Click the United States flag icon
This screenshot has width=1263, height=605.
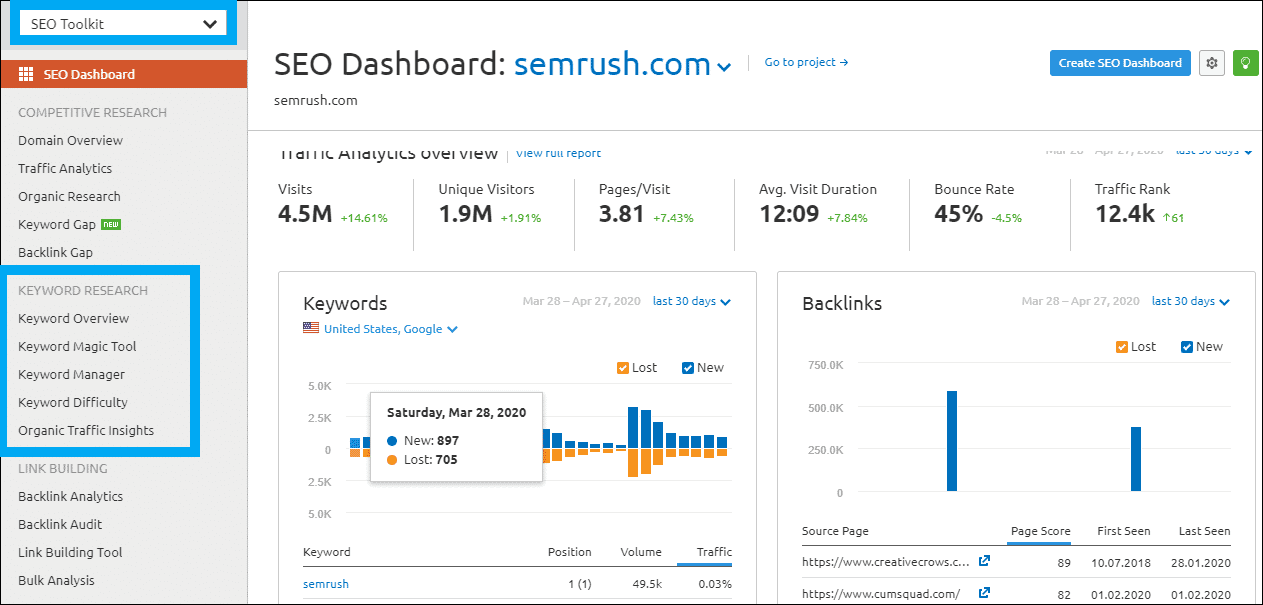[310, 326]
